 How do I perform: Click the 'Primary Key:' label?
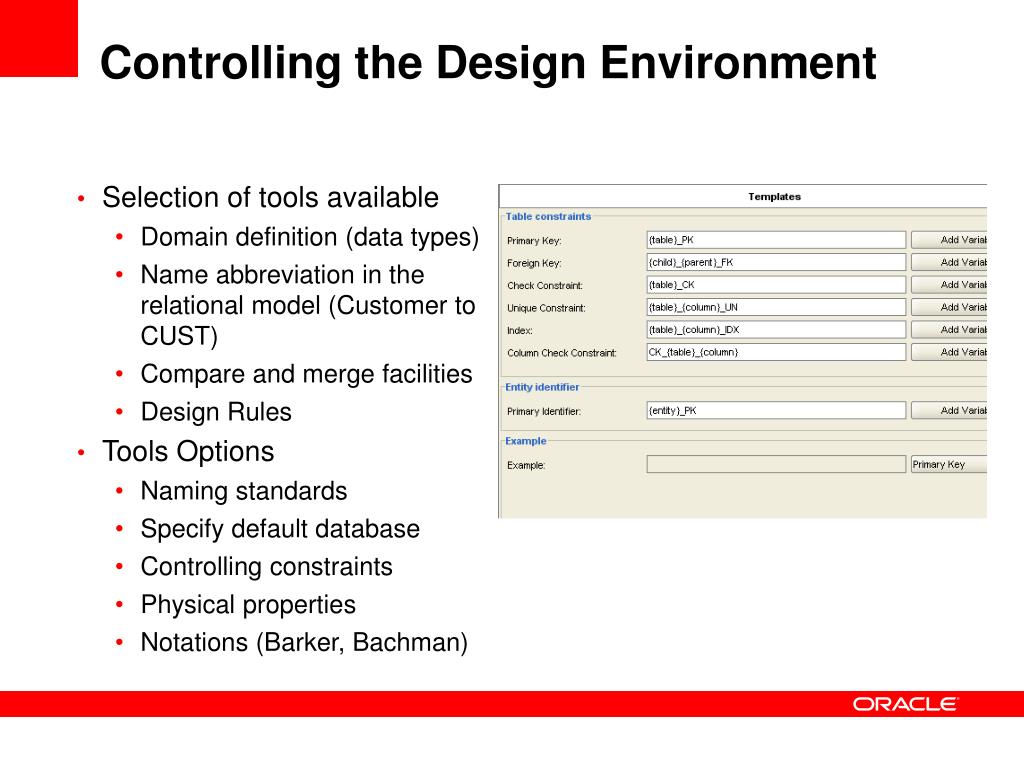pos(534,241)
